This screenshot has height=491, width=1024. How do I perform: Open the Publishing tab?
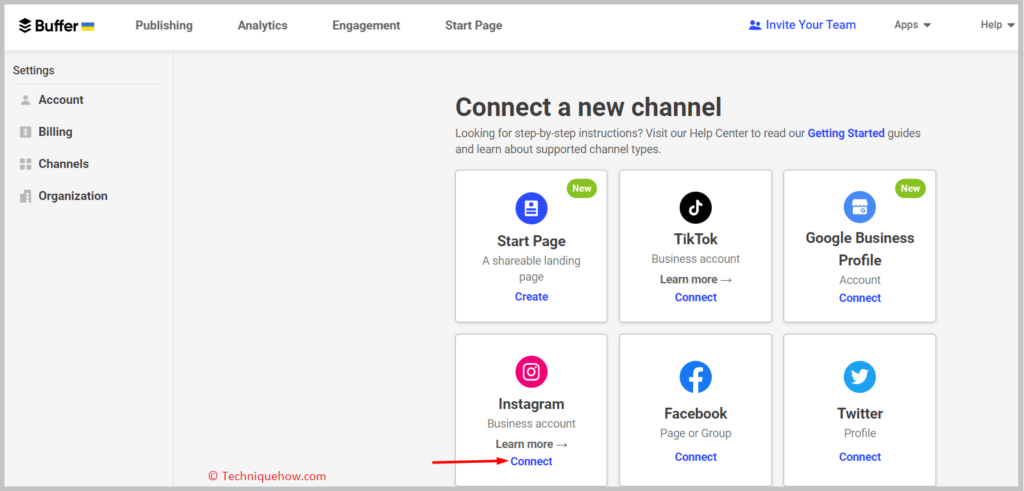point(164,25)
